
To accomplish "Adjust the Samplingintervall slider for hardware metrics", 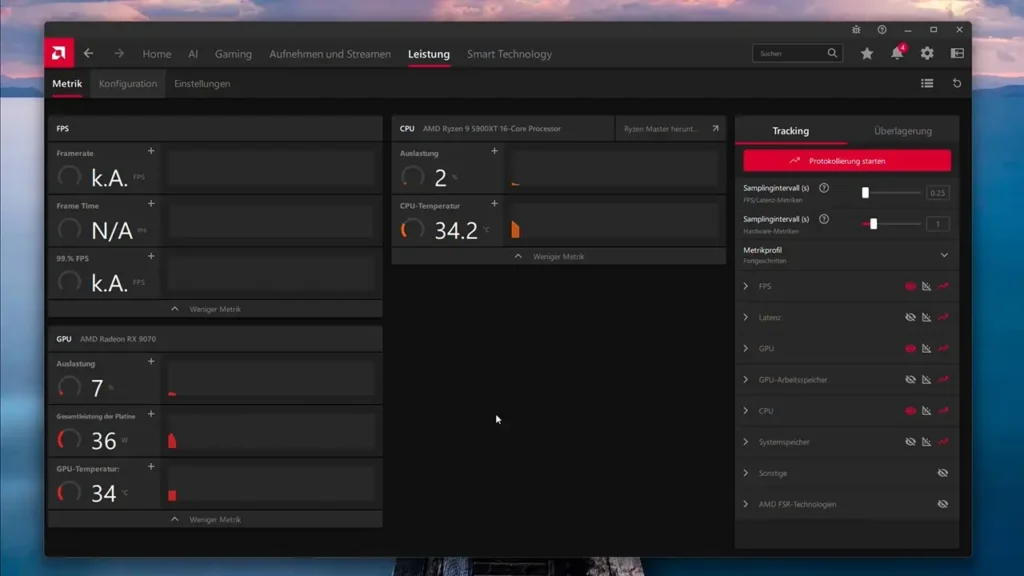I will coord(874,224).
